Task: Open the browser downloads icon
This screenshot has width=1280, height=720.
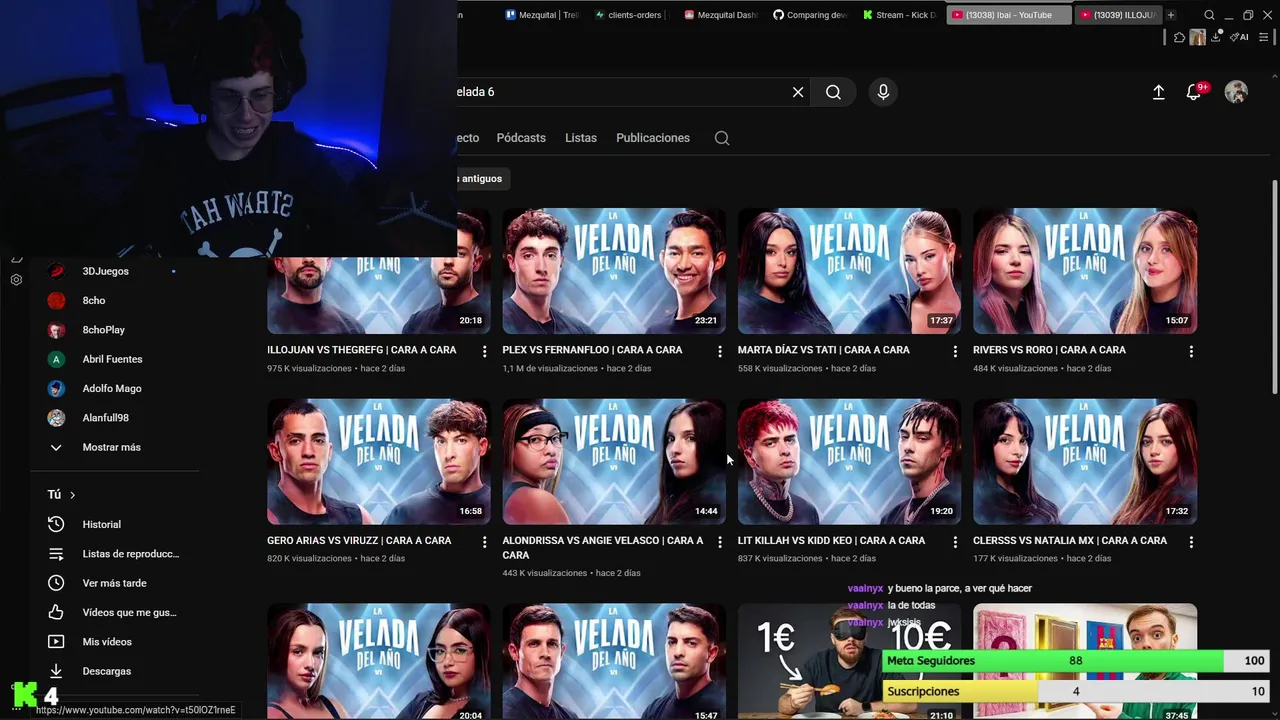Action: pyautogui.click(x=1217, y=37)
